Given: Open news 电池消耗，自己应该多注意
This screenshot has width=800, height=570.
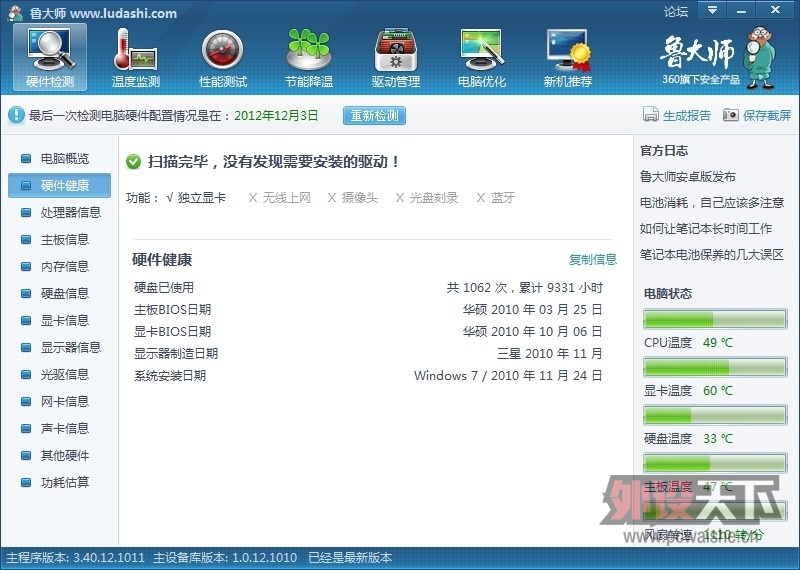Looking at the screenshot, I should pos(712,203).
